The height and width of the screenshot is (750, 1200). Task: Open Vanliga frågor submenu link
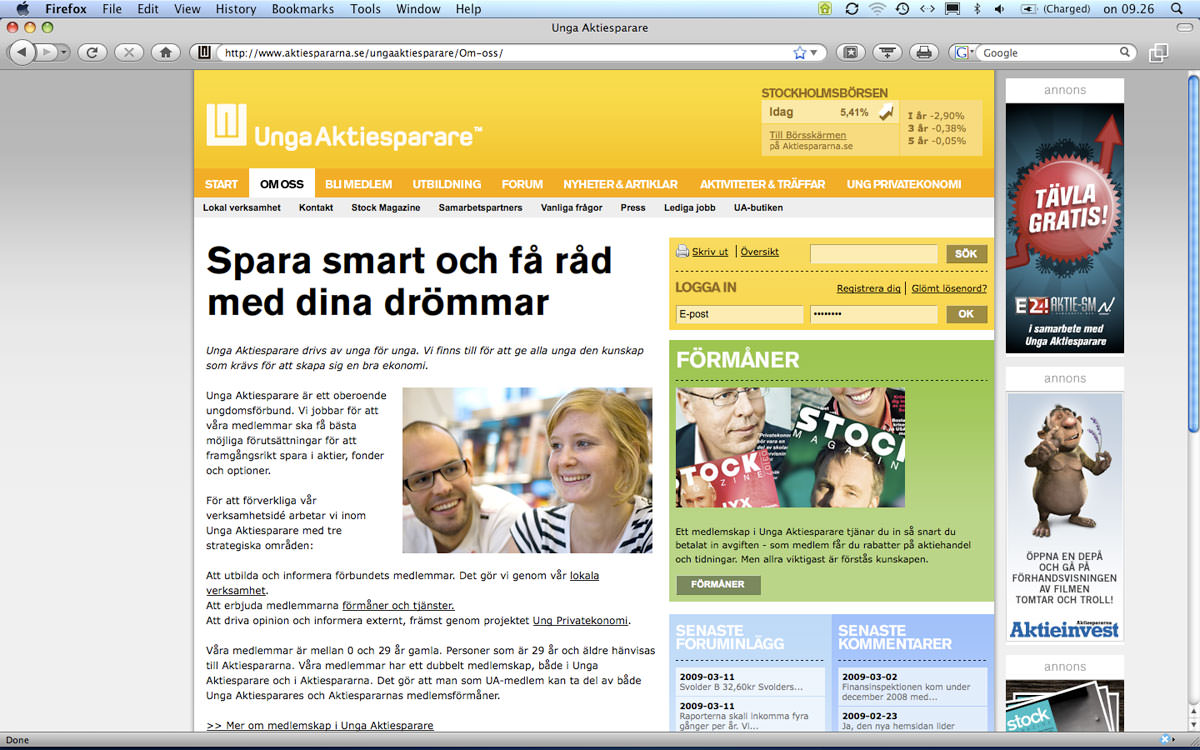pos(572,208)
